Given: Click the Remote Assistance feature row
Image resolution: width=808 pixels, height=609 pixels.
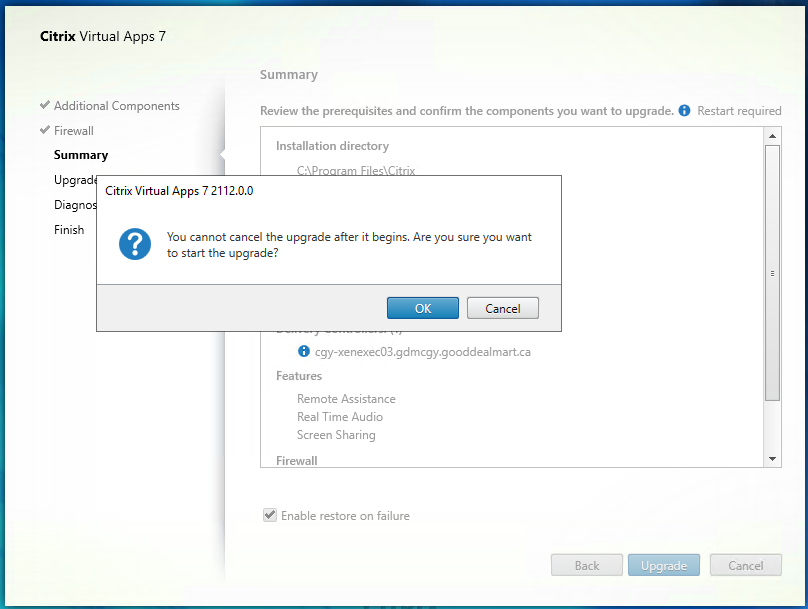Looking at the screenshot, I should 346,399.
